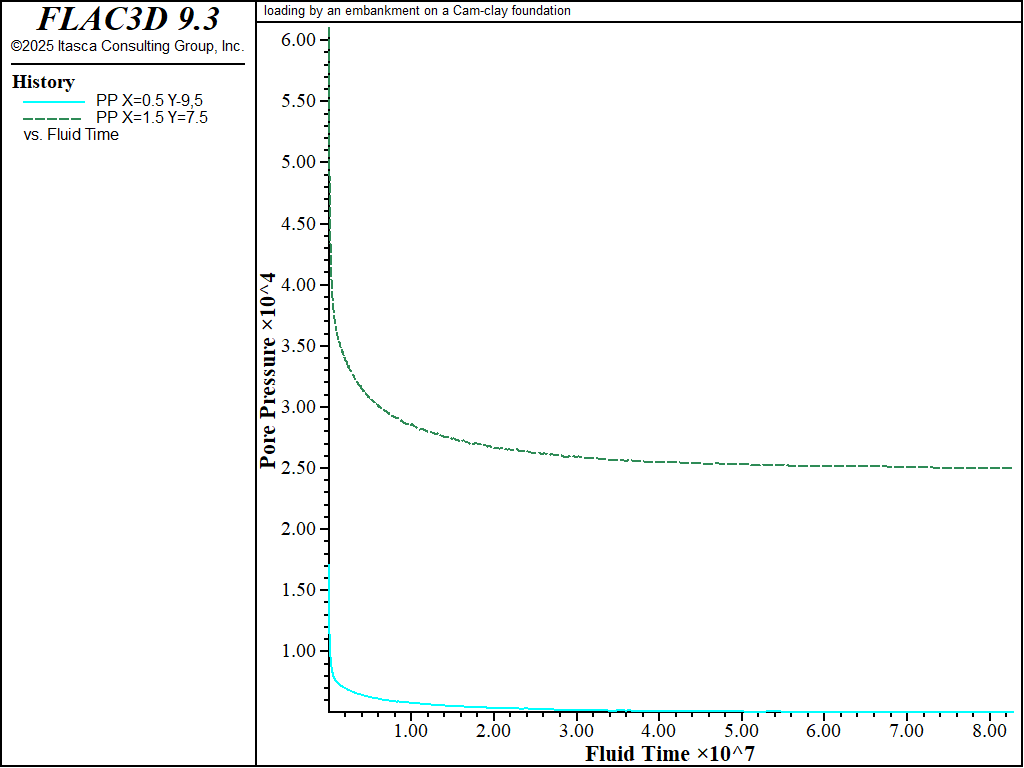Click the 8.00 tick on the x-axis
1024x768 pixels.
click(x=988, y=731)
